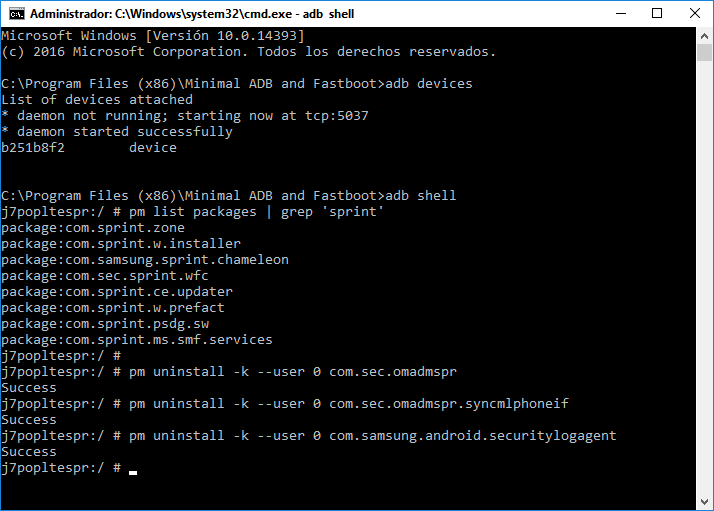
Task: Click the tcp:5037 daemon message line
Action: click(x=185, y=116)
